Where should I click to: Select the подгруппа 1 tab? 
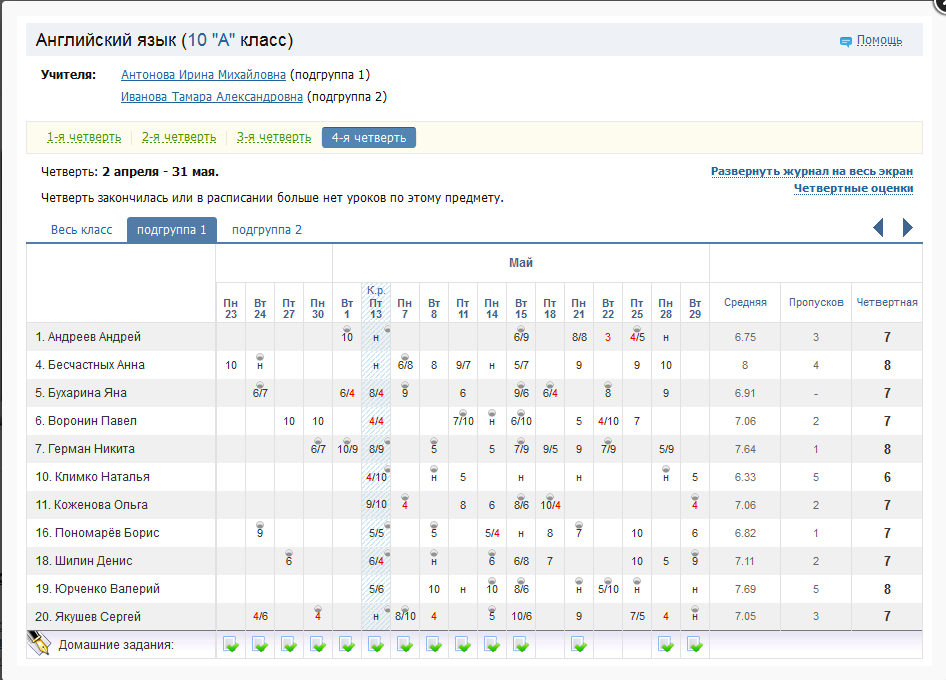pyautogui.click(x=171, y=230)
